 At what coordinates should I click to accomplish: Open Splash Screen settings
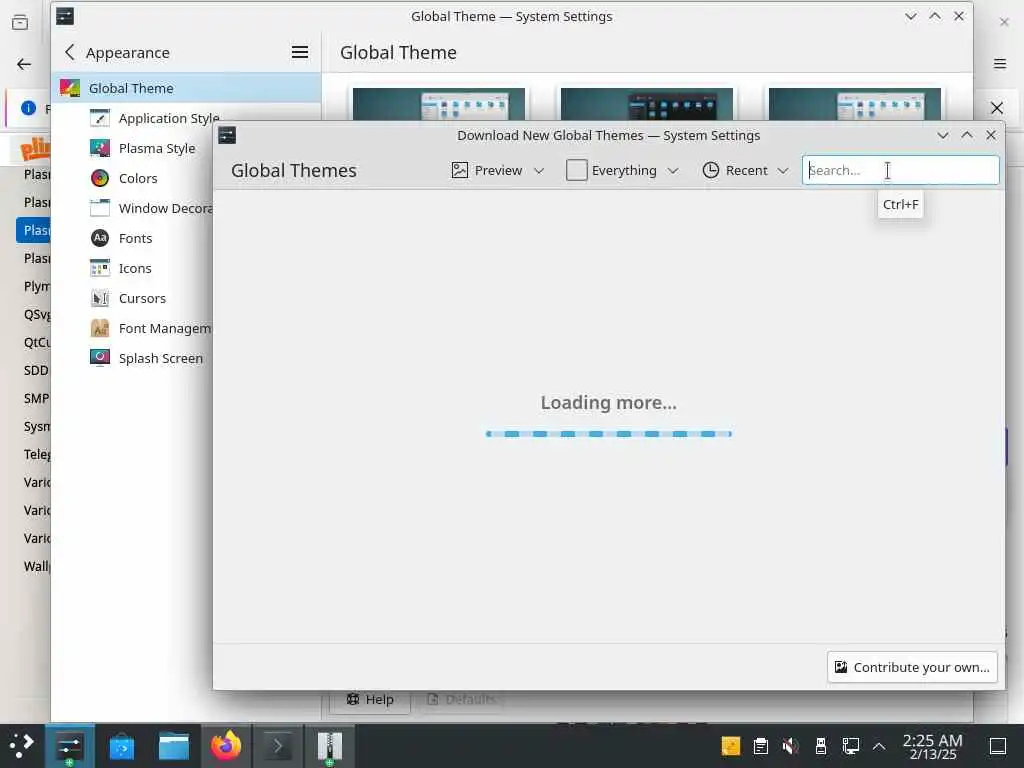[x=160, y=359]
